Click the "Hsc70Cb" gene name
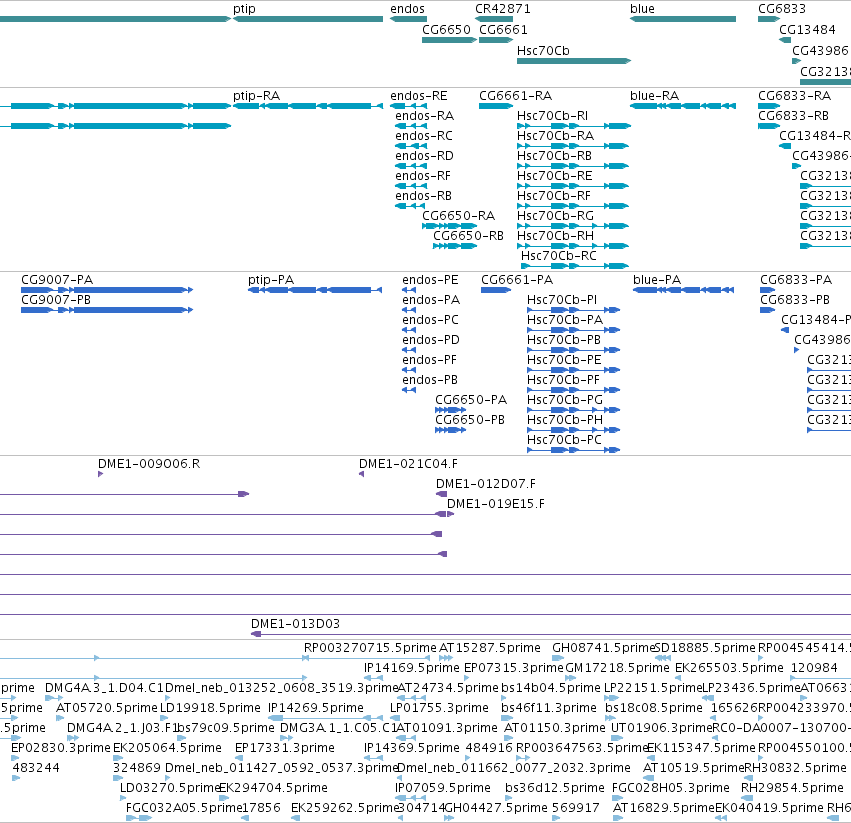This screenshot has height=823, width=851. pyautogui.click(x=543, y=50)
